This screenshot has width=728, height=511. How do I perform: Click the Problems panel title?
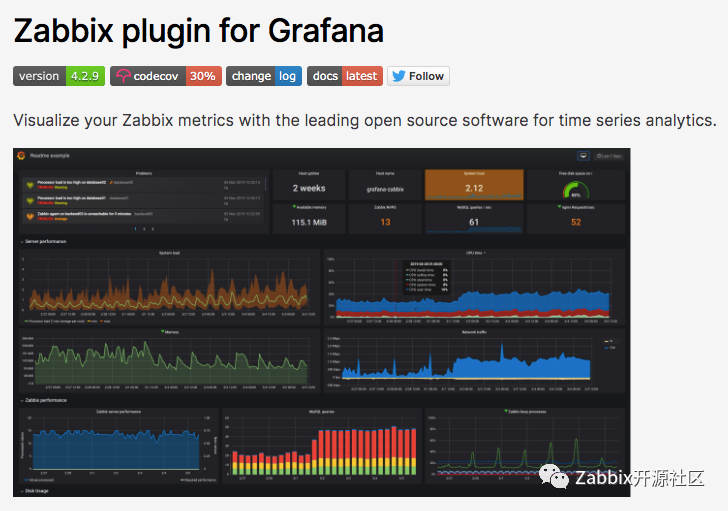tap(144, 174)
